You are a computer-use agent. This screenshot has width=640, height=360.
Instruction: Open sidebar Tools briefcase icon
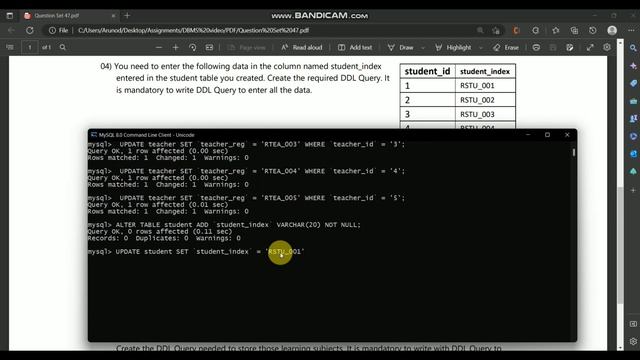point(633,101)
